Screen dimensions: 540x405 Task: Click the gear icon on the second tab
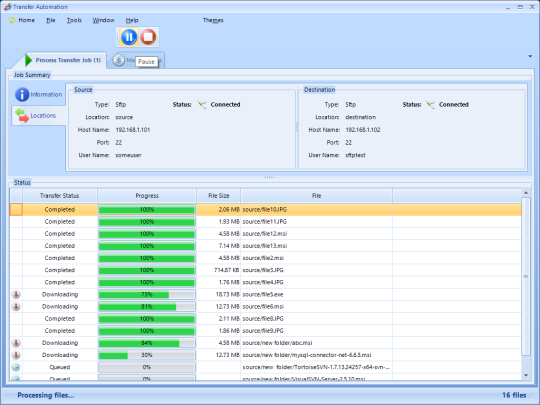pyautogui.click(x=118, y=61)
